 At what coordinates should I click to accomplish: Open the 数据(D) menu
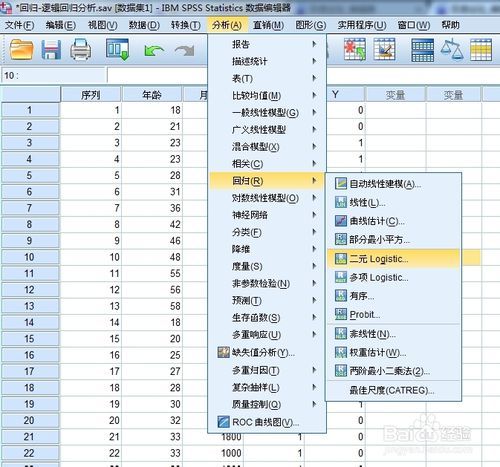[144, 25]
